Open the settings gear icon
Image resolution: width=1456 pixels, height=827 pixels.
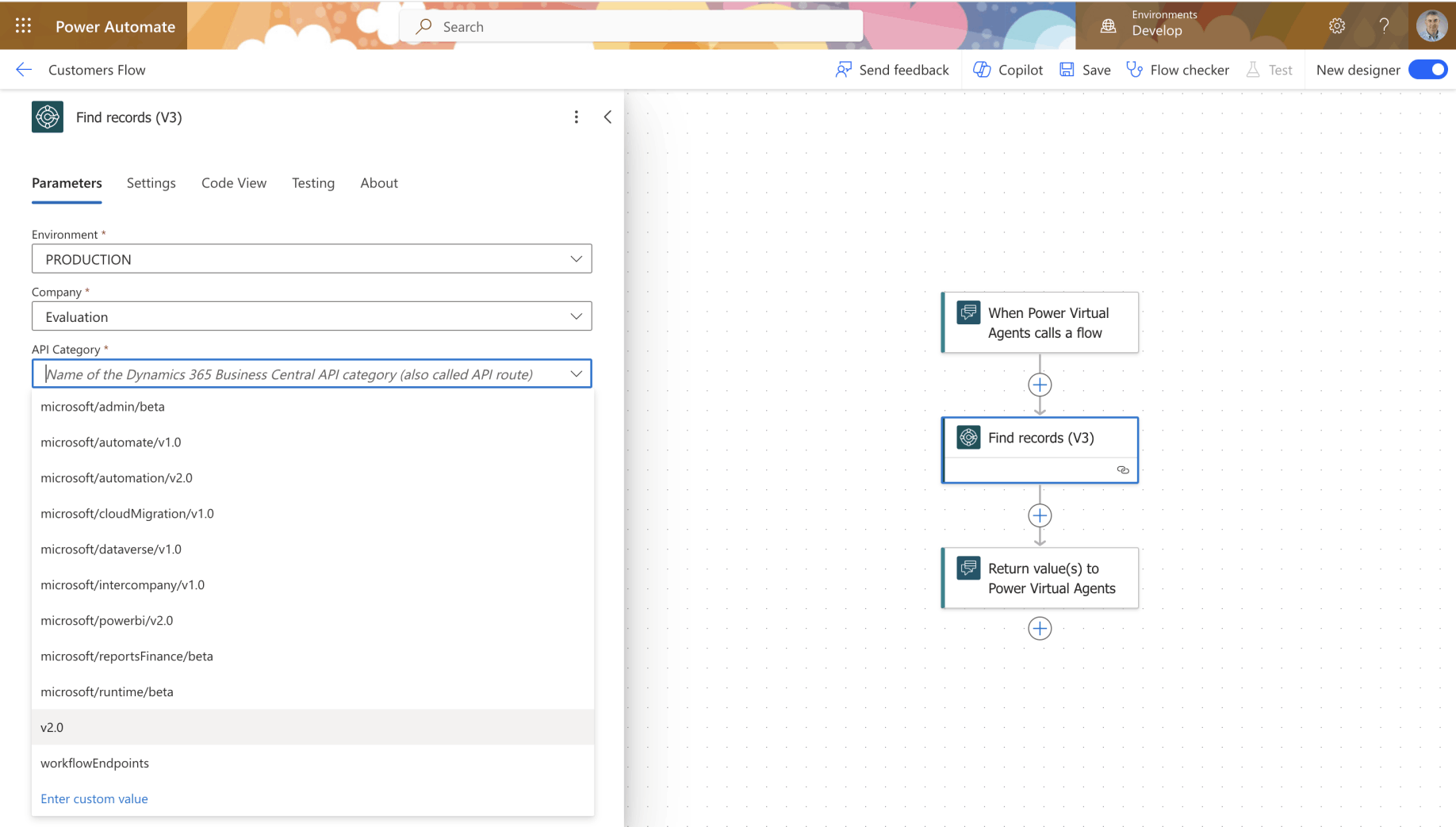pos(1337,26)
